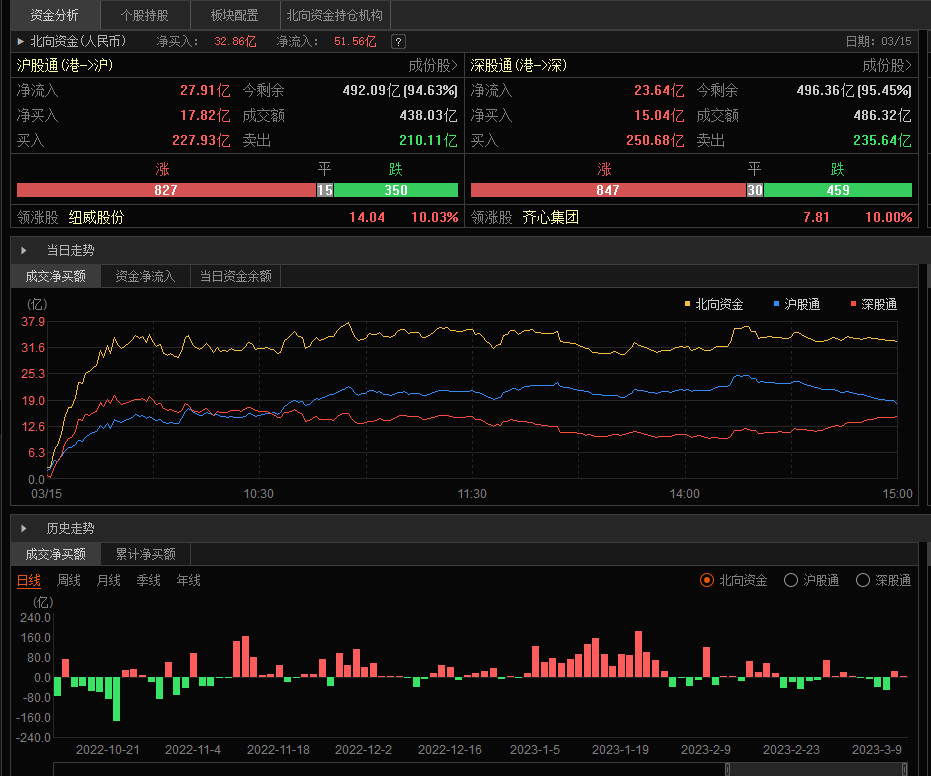931x776 pixels.
Task: Collapse the 当日走势 panel triangle
Action: click(24, 250)
